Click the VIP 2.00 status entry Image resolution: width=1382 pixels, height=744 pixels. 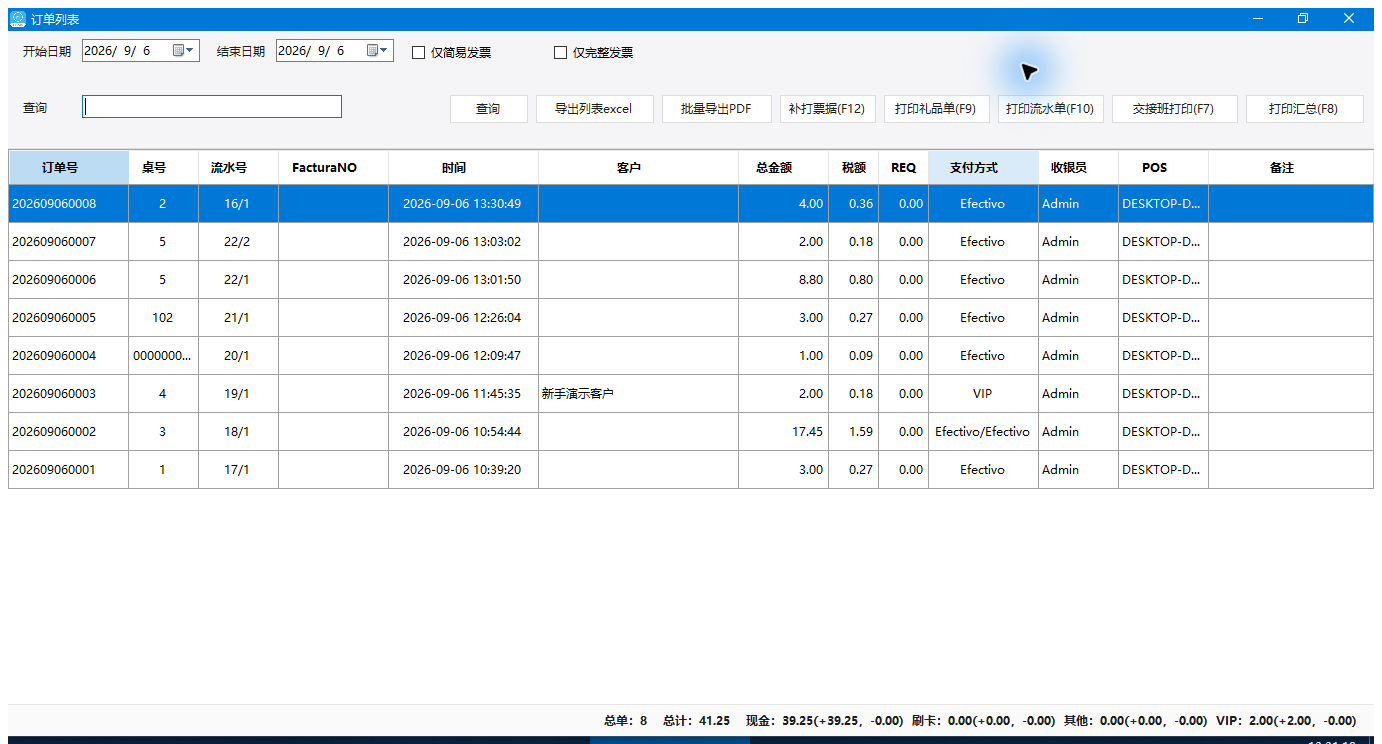pyautogui.click(x=1286, y=720)
